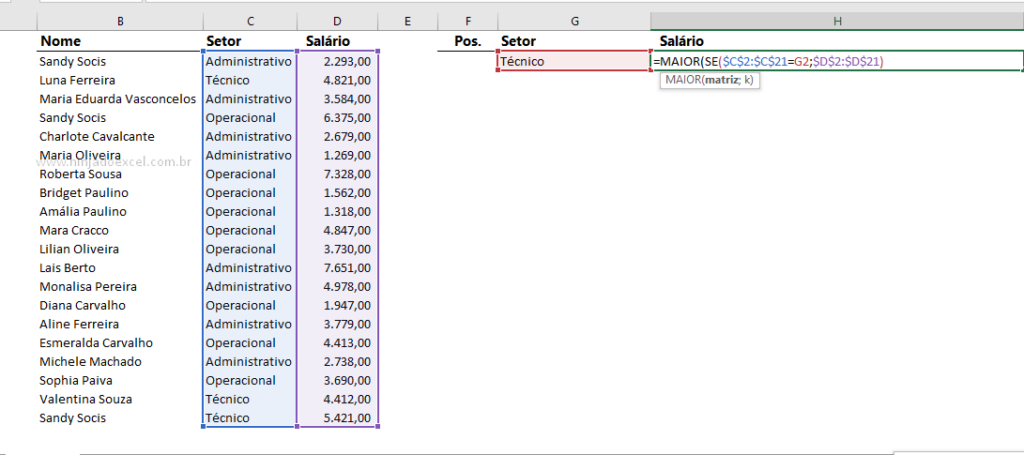The width and height of the screenshot is (1024, 455).
Task: Select the name Bridget Paulino
Action: 84,193
